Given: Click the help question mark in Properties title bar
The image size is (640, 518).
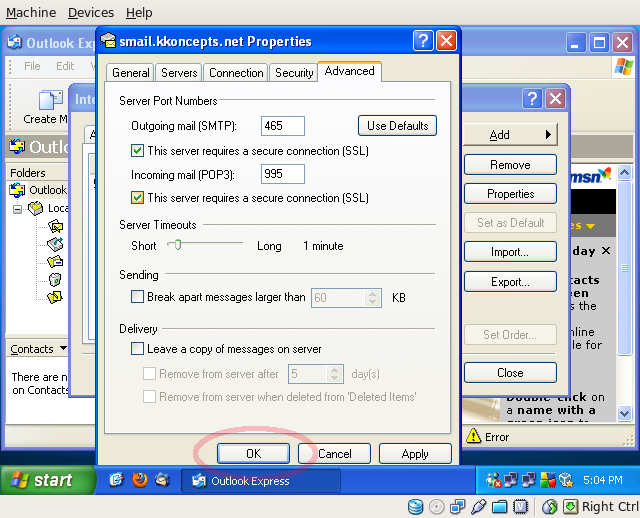Looking at the screenshot, I should tap(423, 41).
